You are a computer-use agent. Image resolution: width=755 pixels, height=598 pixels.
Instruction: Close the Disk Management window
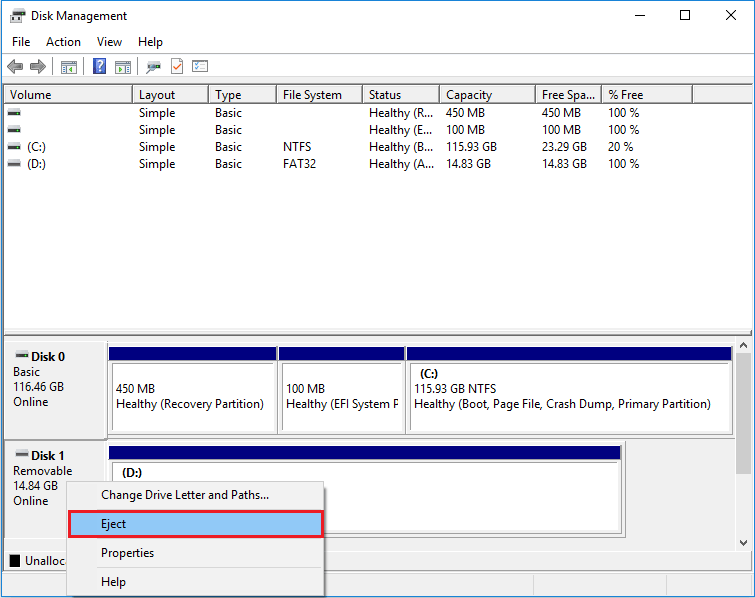click(x=730, y=15)
